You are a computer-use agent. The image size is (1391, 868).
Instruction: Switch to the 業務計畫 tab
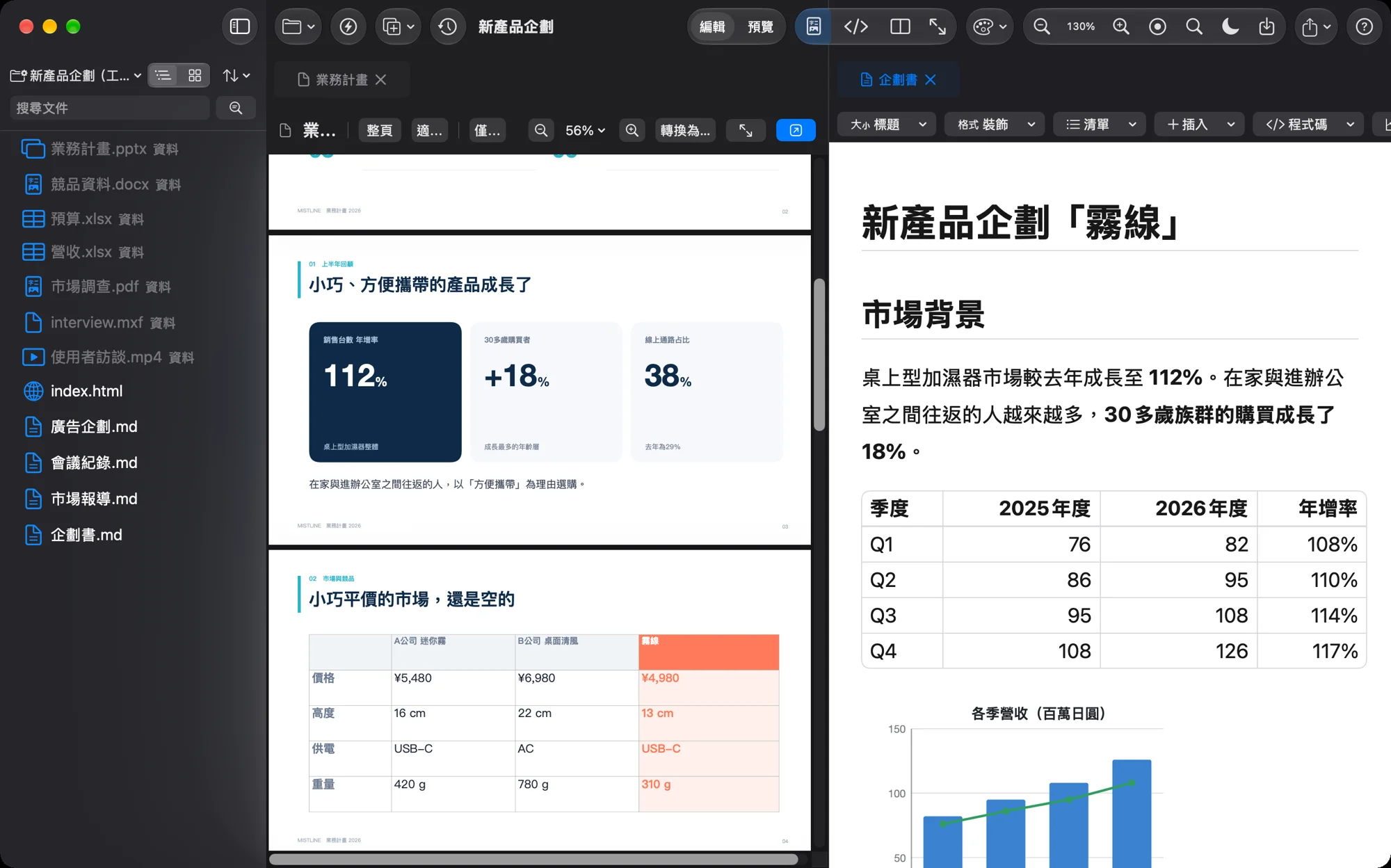pyautogui.click(x=341, y=79)
